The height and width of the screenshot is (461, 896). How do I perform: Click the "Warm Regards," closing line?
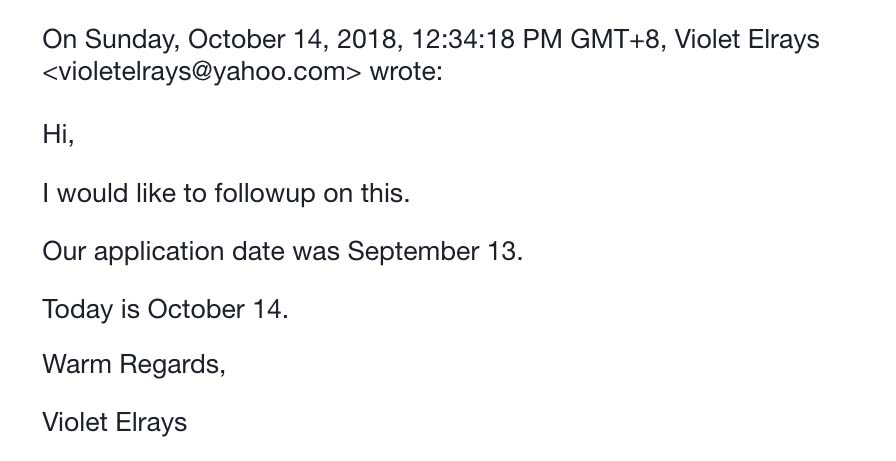pos(134,364)
